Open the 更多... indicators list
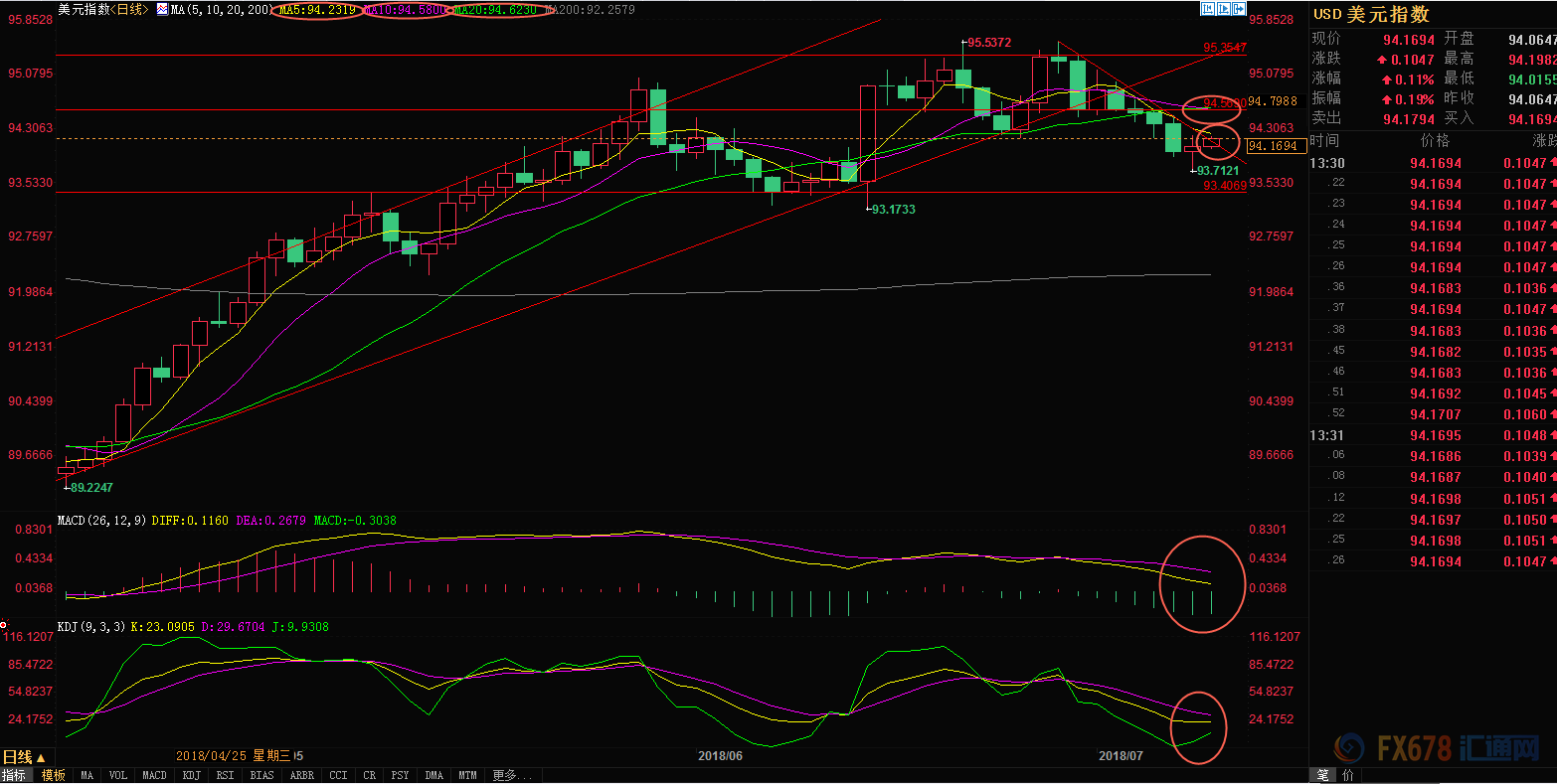1557x784 pixels. coord(512,775)
